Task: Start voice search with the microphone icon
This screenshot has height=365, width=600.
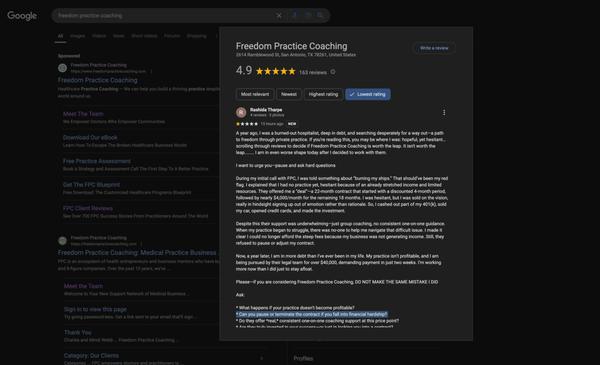Action: 294,15
